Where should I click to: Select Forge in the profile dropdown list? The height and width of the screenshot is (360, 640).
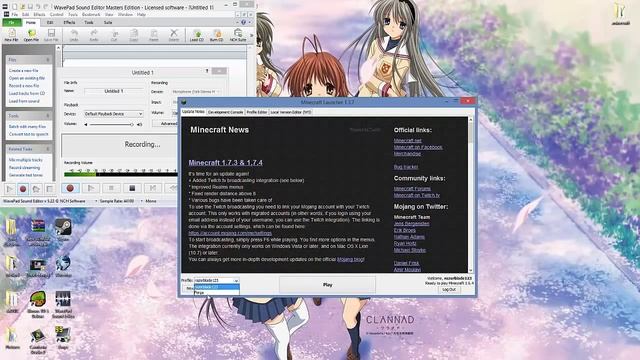(x=216, y=293)
